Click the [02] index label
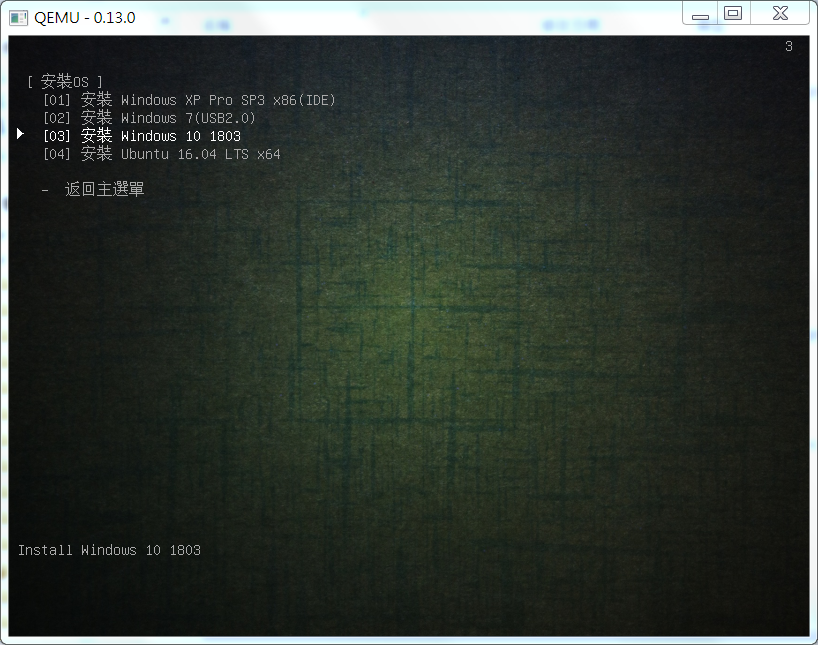The width and height of the screenshot is (818, 645). tap(57, 118)
